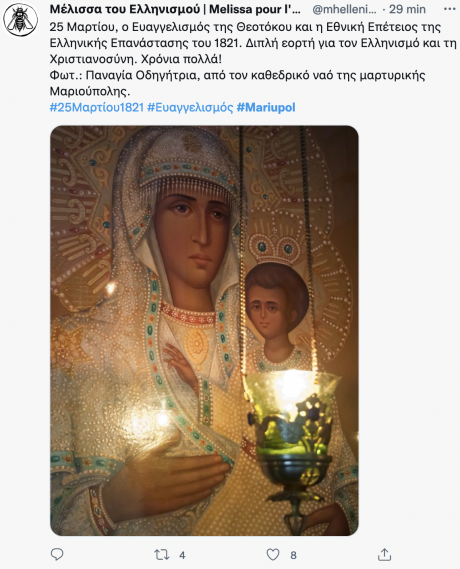Open the #25Μαρτίου1821 hashtag
This screenshot has height=569, width=460.
tap(96, 107)
